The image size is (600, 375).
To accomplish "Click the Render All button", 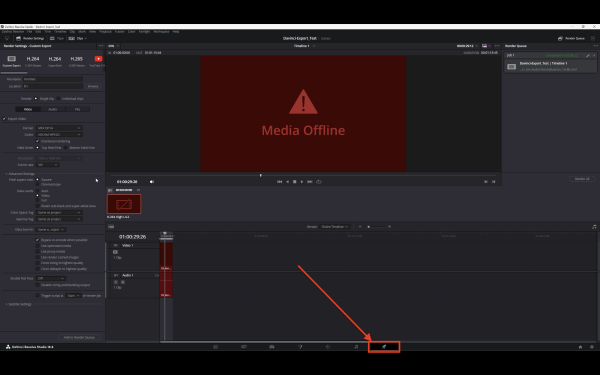I will [582, 179].
